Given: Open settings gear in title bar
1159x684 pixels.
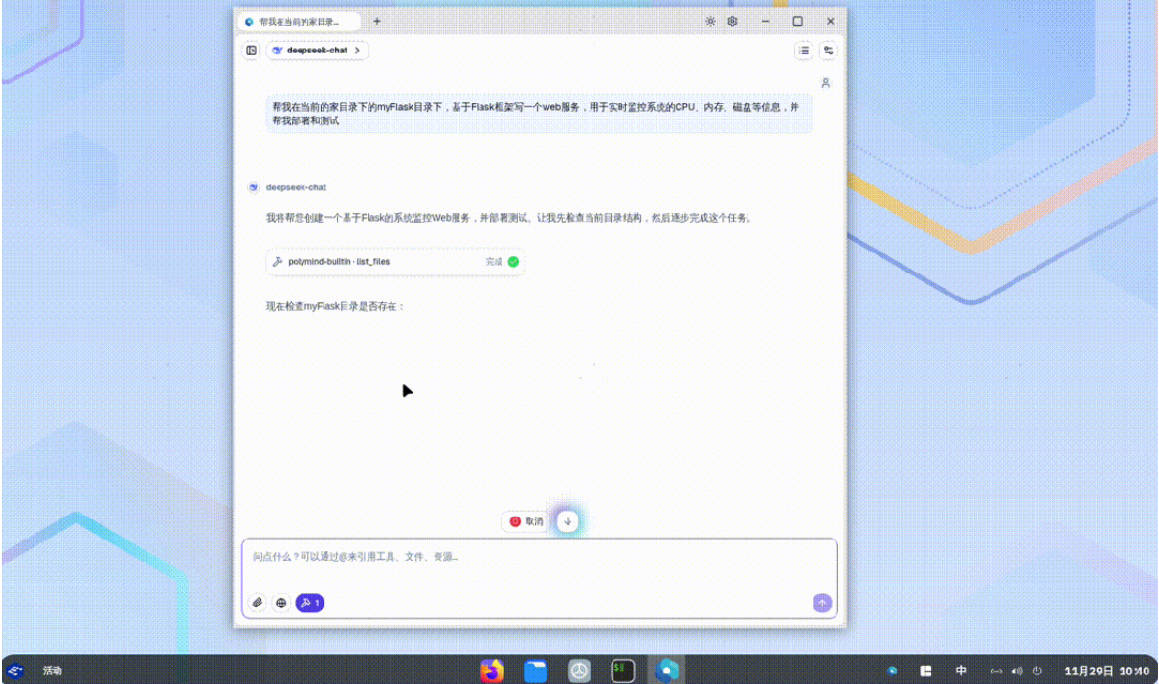Looking at the screenshot, I should tap(733, 21).
